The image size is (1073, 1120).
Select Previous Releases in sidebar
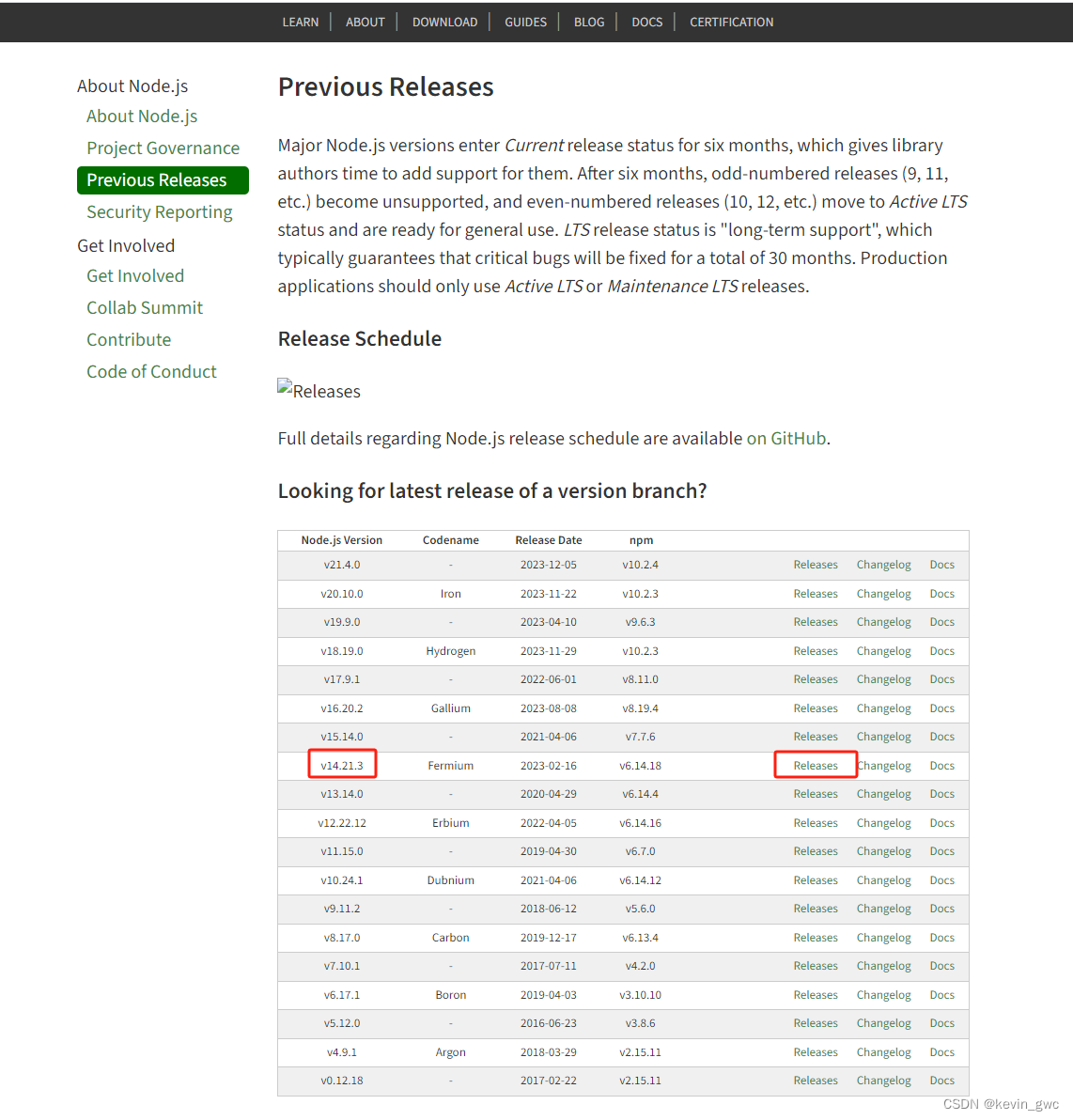163,180
